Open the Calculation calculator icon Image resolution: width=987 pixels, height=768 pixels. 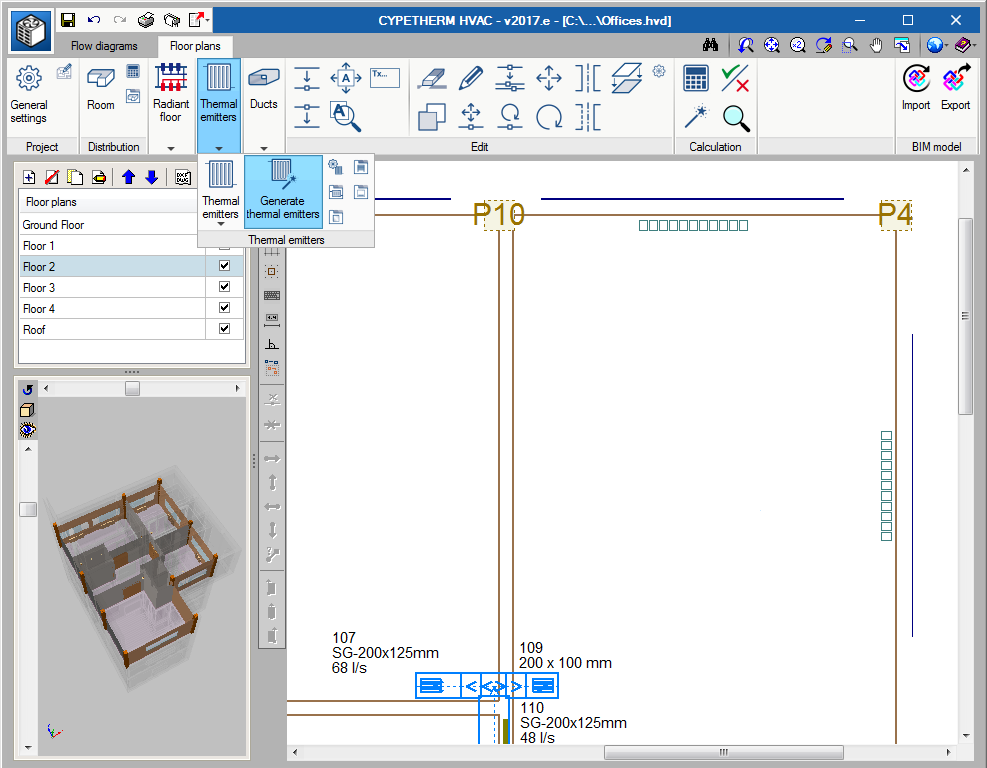(x=696, y=78)
